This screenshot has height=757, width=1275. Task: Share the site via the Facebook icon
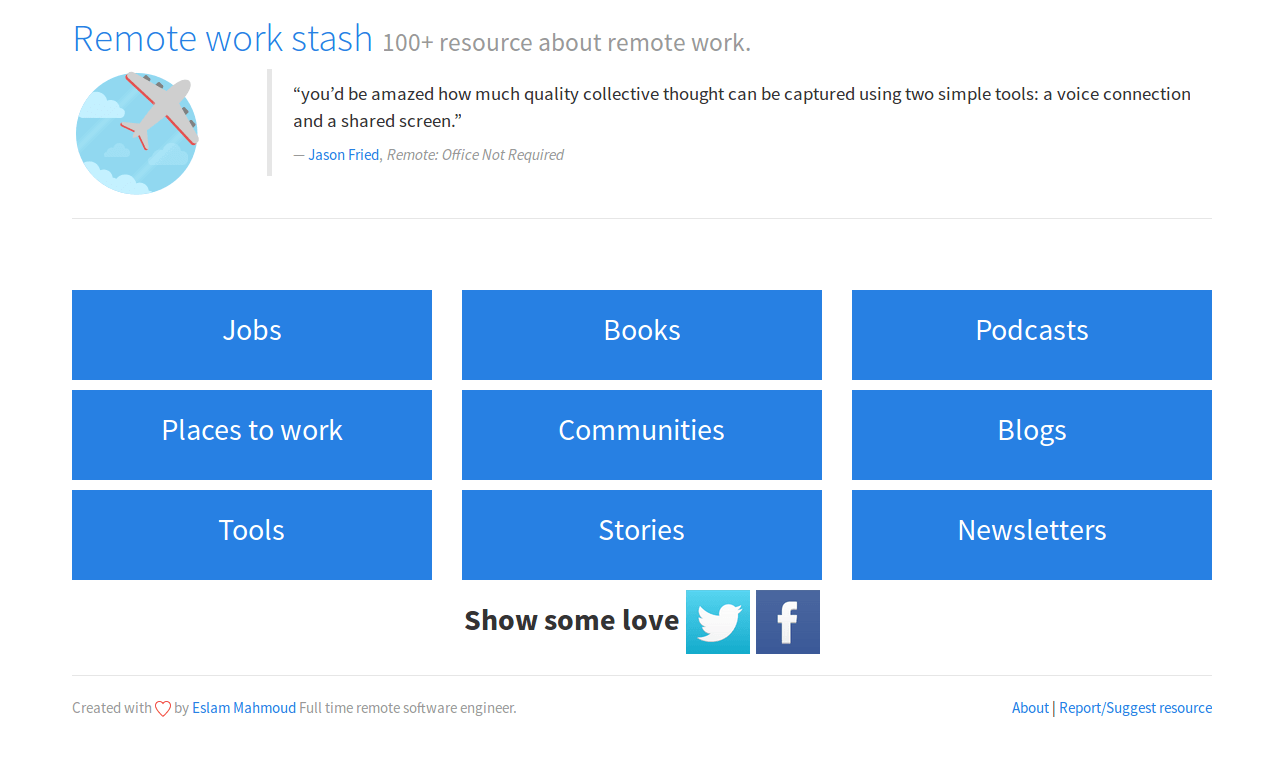[787, 621]
